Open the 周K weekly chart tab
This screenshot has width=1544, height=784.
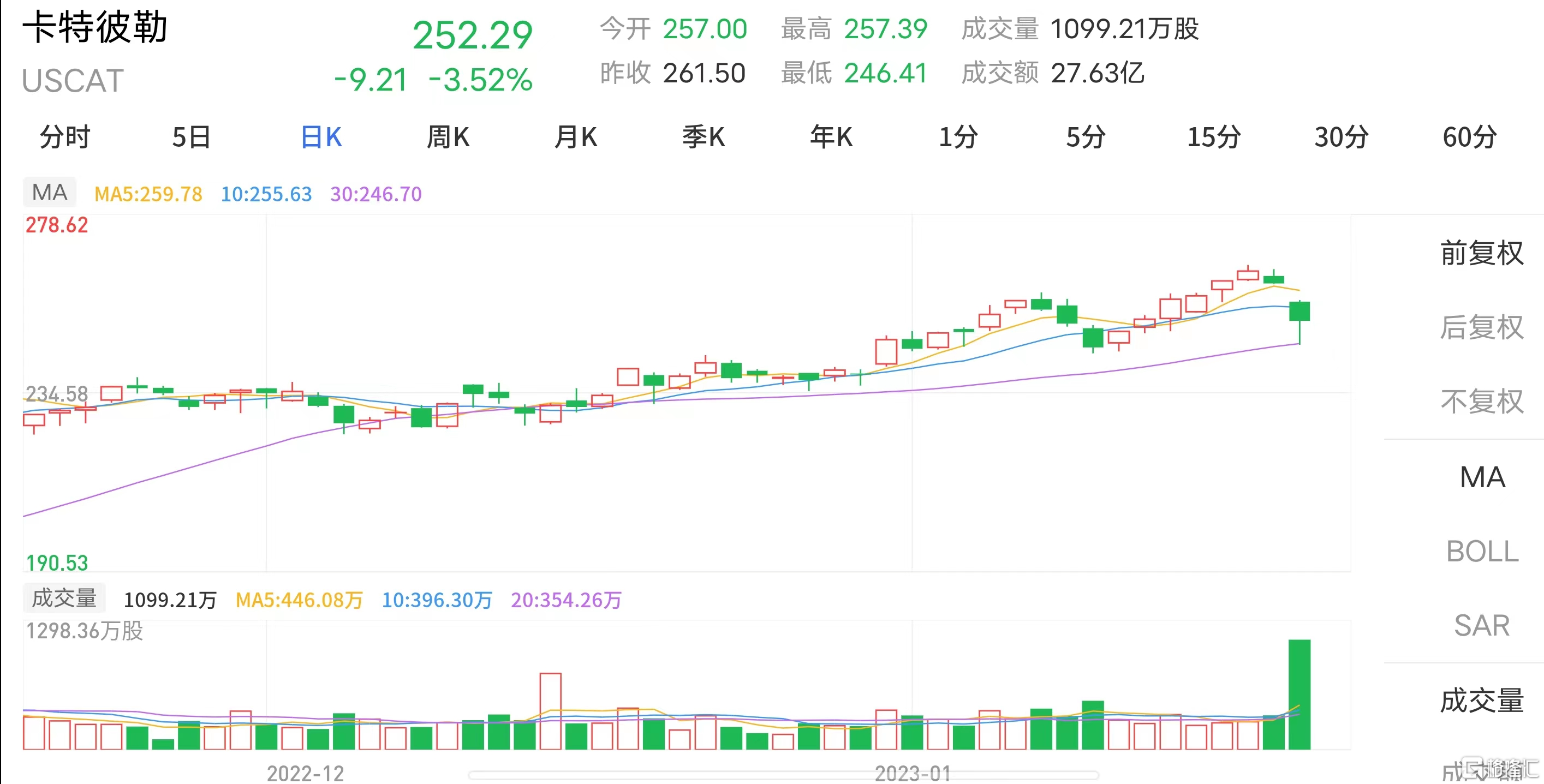pos(448,136)
